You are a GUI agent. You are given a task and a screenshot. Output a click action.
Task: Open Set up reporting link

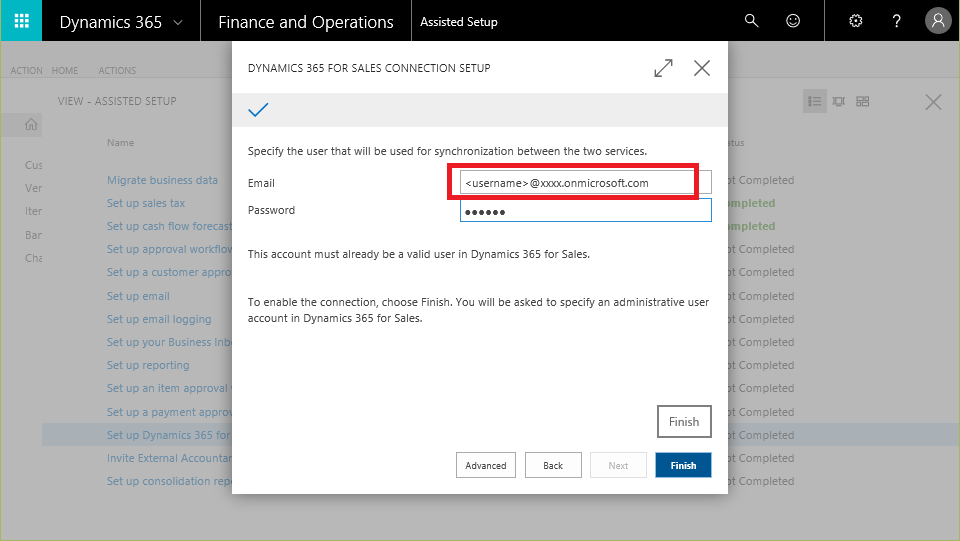coord(148,365)
